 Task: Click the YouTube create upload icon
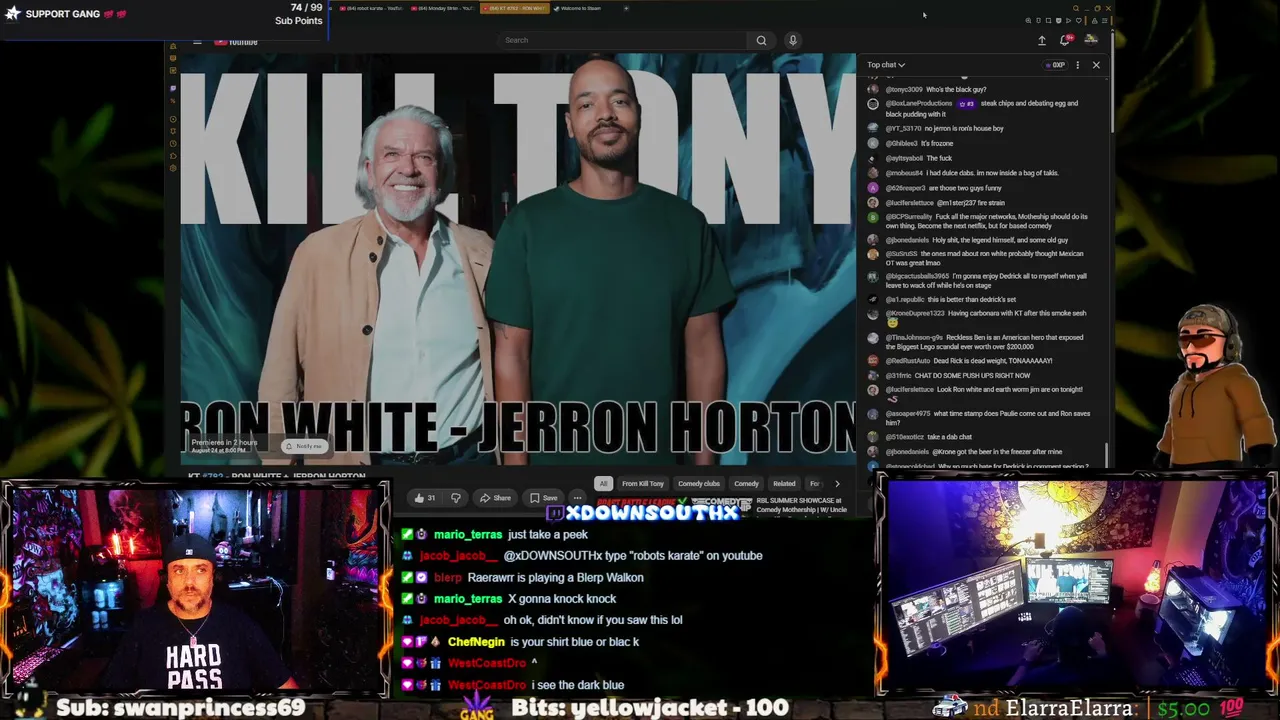[x=1042, y=40]
